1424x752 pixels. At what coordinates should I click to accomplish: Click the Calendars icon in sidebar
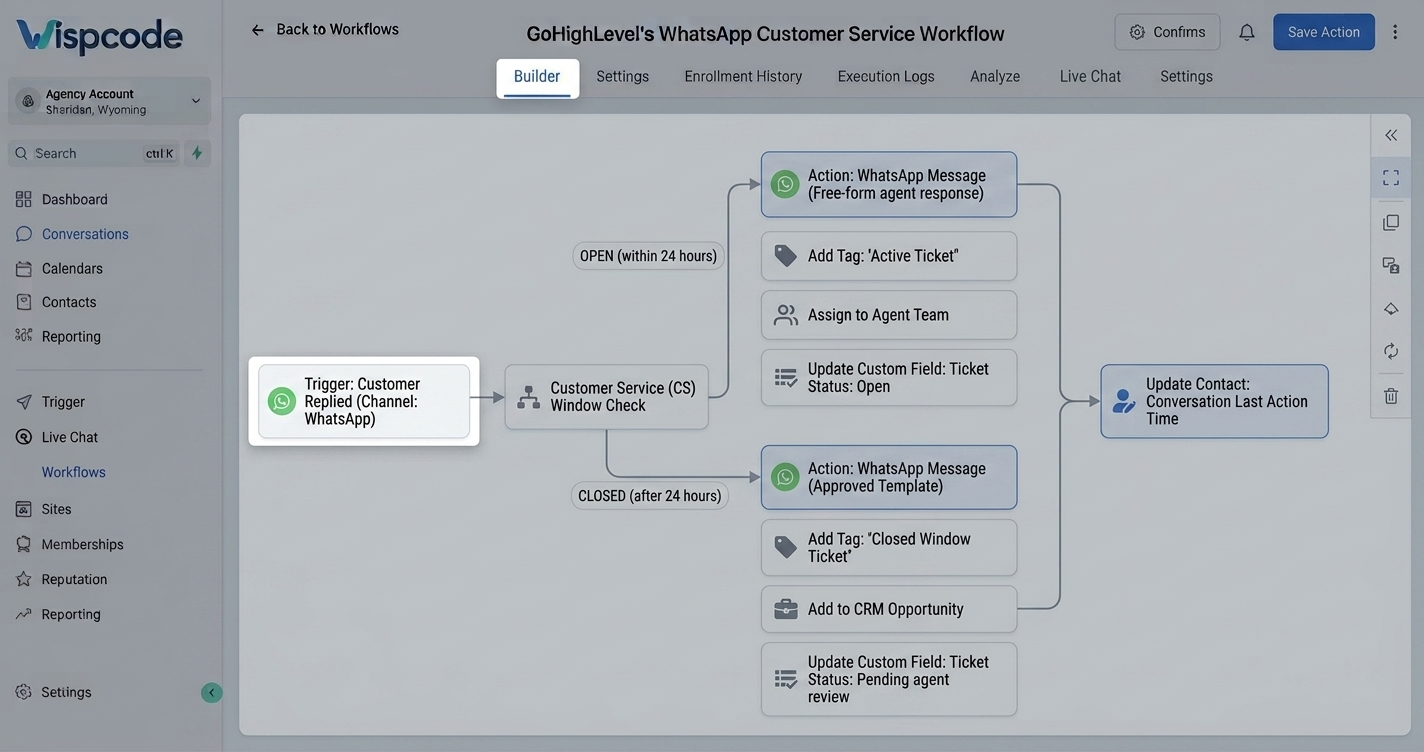coord(24,268)
